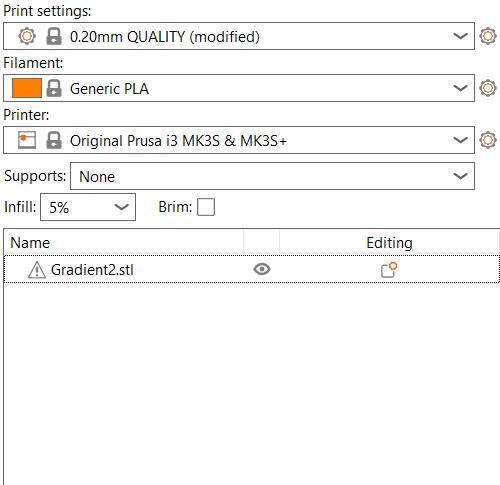Open printer settings gear icon

click(488, 140)
